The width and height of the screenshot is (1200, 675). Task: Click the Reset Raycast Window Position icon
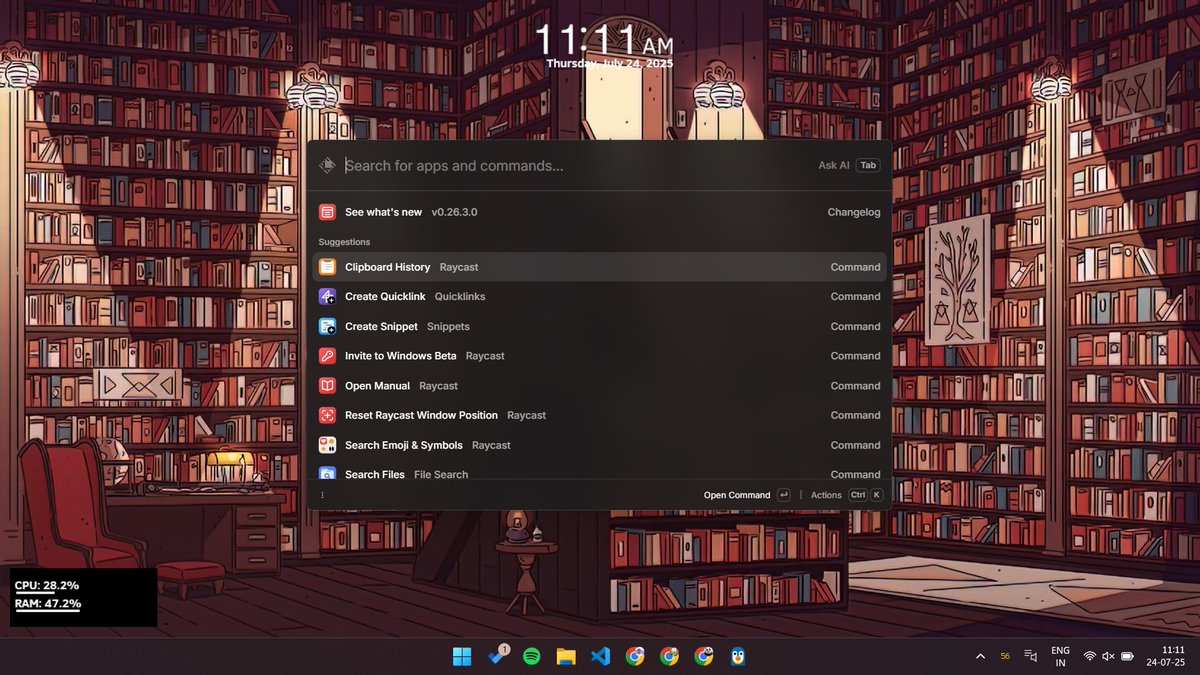point(327,415)
